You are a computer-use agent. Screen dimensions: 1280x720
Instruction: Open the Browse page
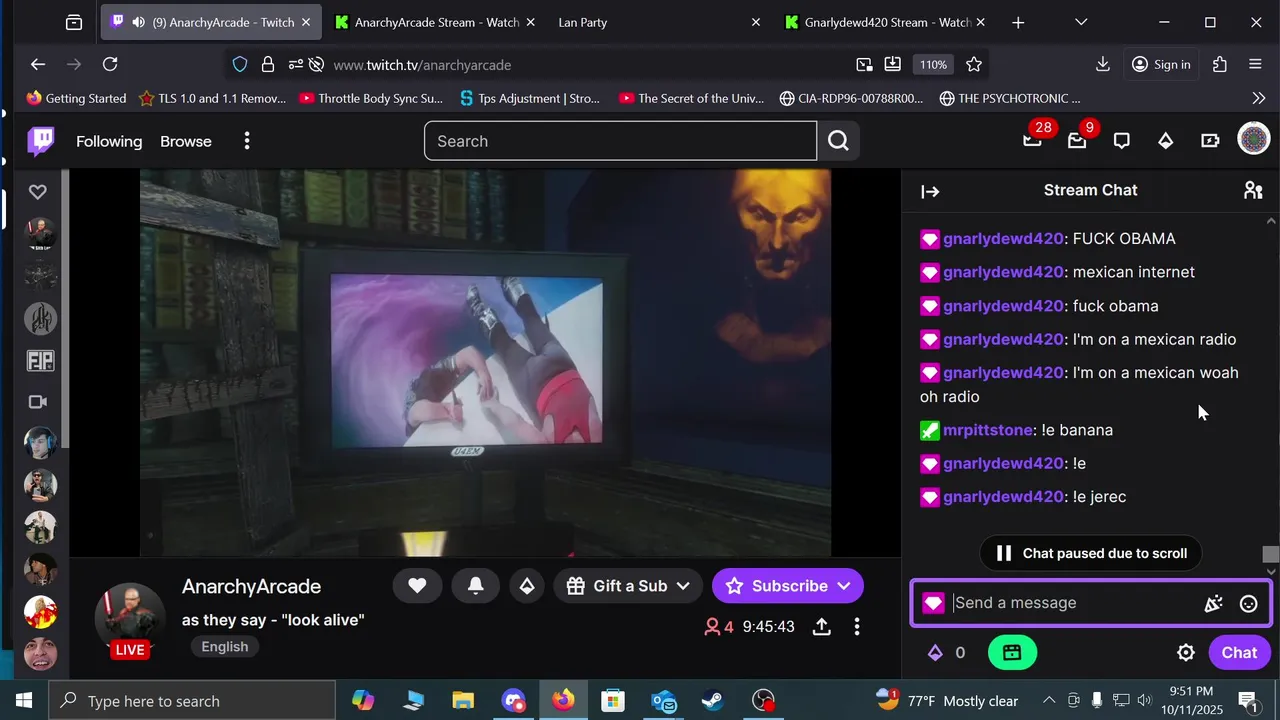click(186, 141)
